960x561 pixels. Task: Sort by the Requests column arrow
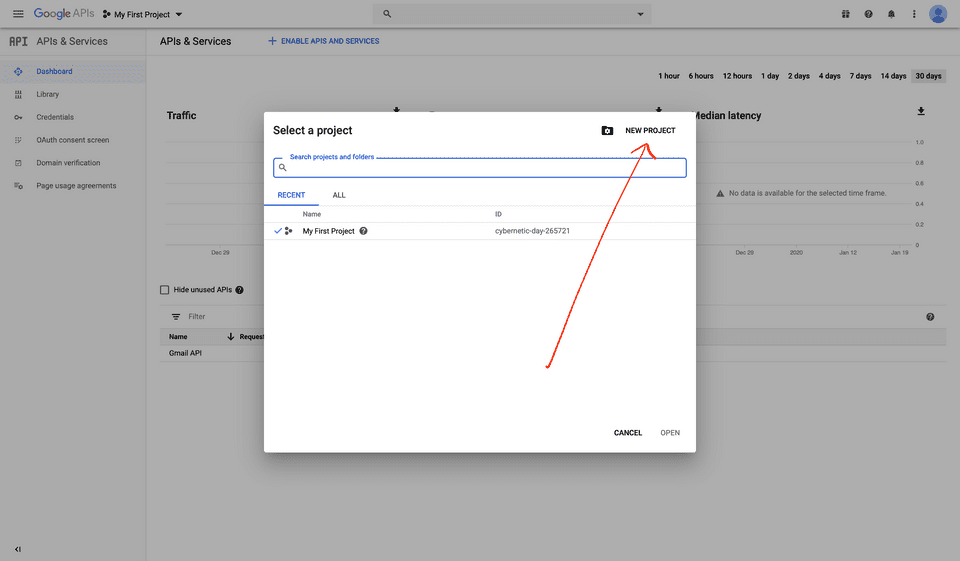[230, 336]
